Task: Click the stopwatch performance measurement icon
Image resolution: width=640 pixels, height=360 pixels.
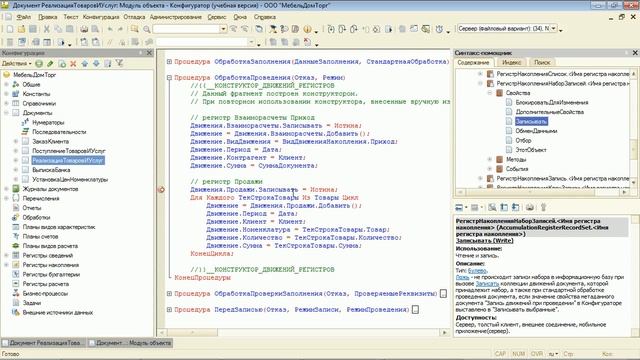Action: click(439, 29)
